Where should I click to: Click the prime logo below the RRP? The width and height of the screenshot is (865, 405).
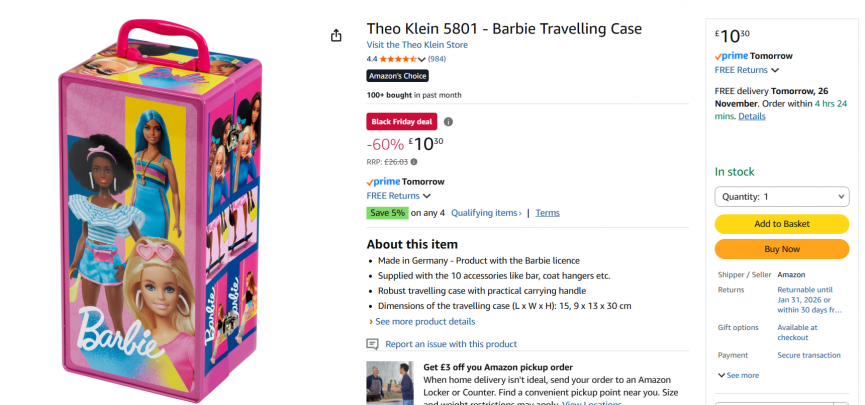click(383, 181)
